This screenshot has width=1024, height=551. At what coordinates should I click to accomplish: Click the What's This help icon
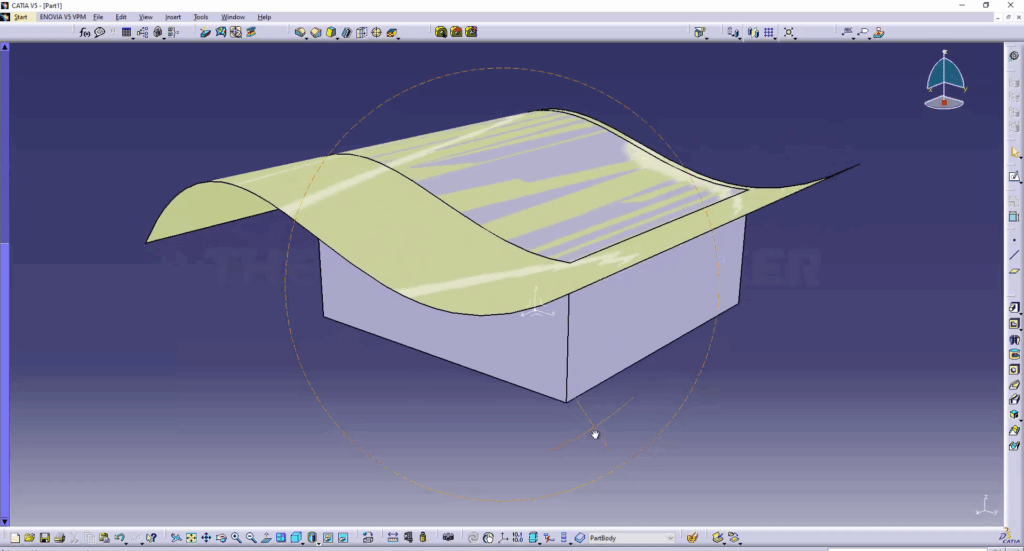point(150,538)
